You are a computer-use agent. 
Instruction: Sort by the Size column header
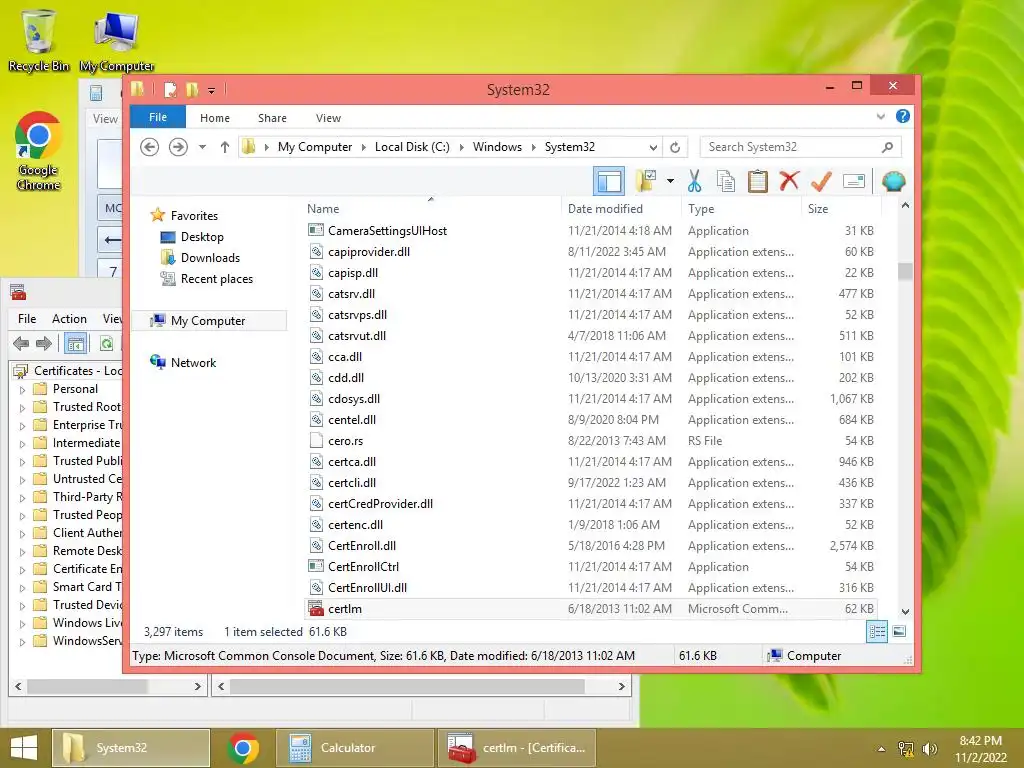(818, 208)
